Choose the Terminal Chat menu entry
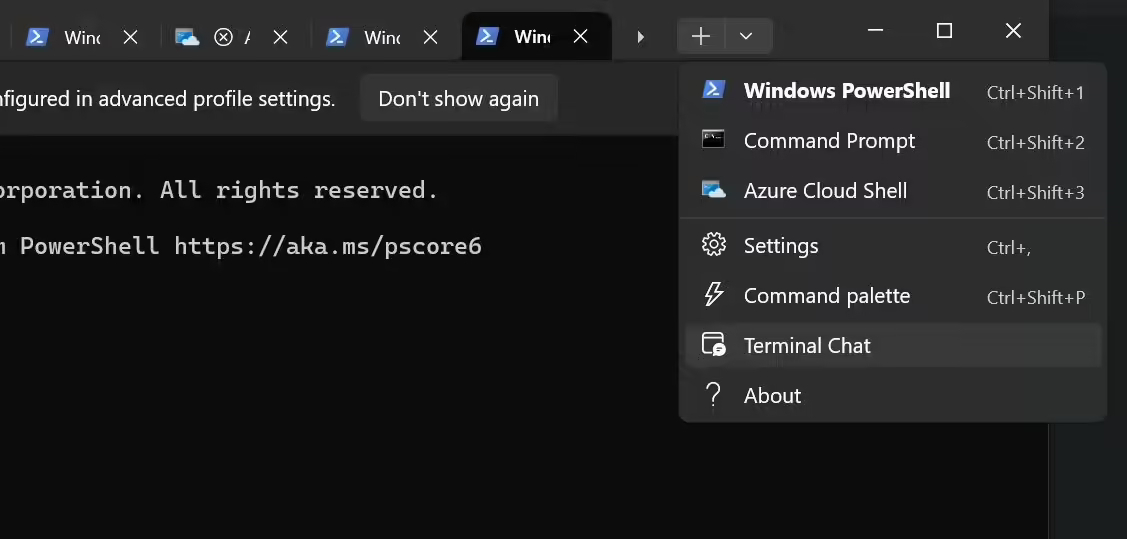1127x539 pixels. pyautogui.click(x=807, y=346)
